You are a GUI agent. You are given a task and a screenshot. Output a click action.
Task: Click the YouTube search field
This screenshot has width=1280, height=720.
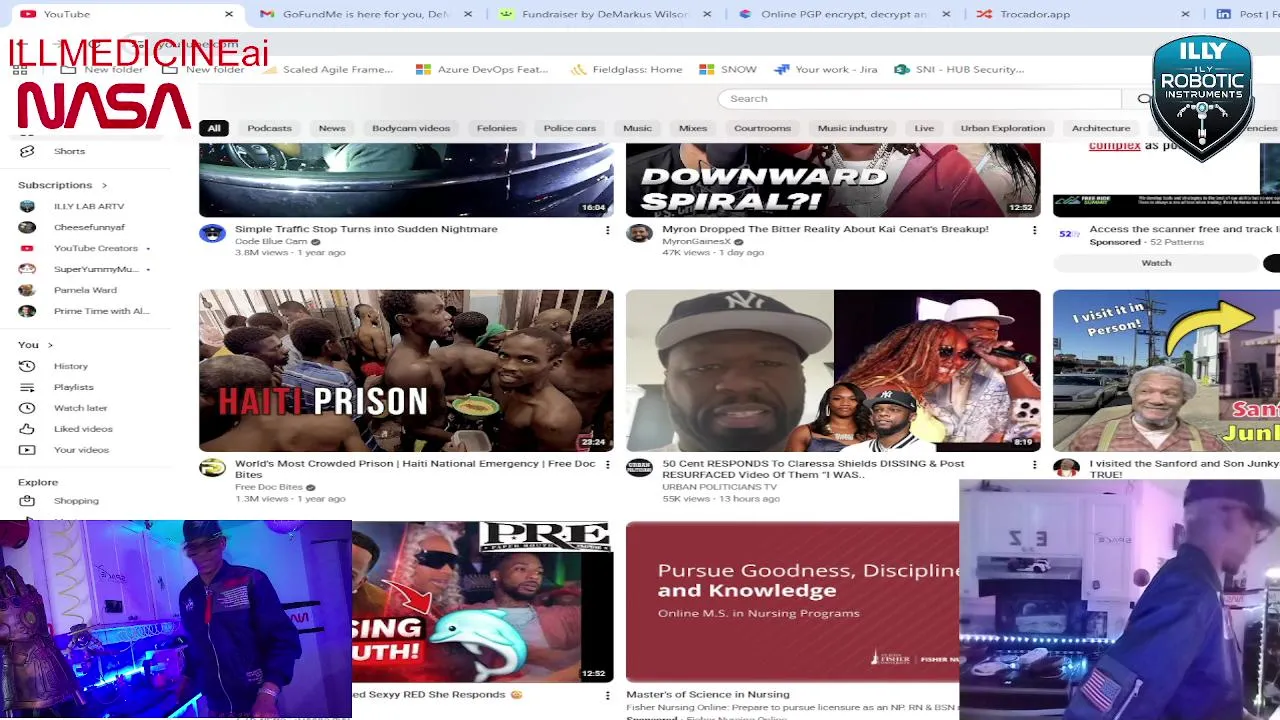[920, 99]
